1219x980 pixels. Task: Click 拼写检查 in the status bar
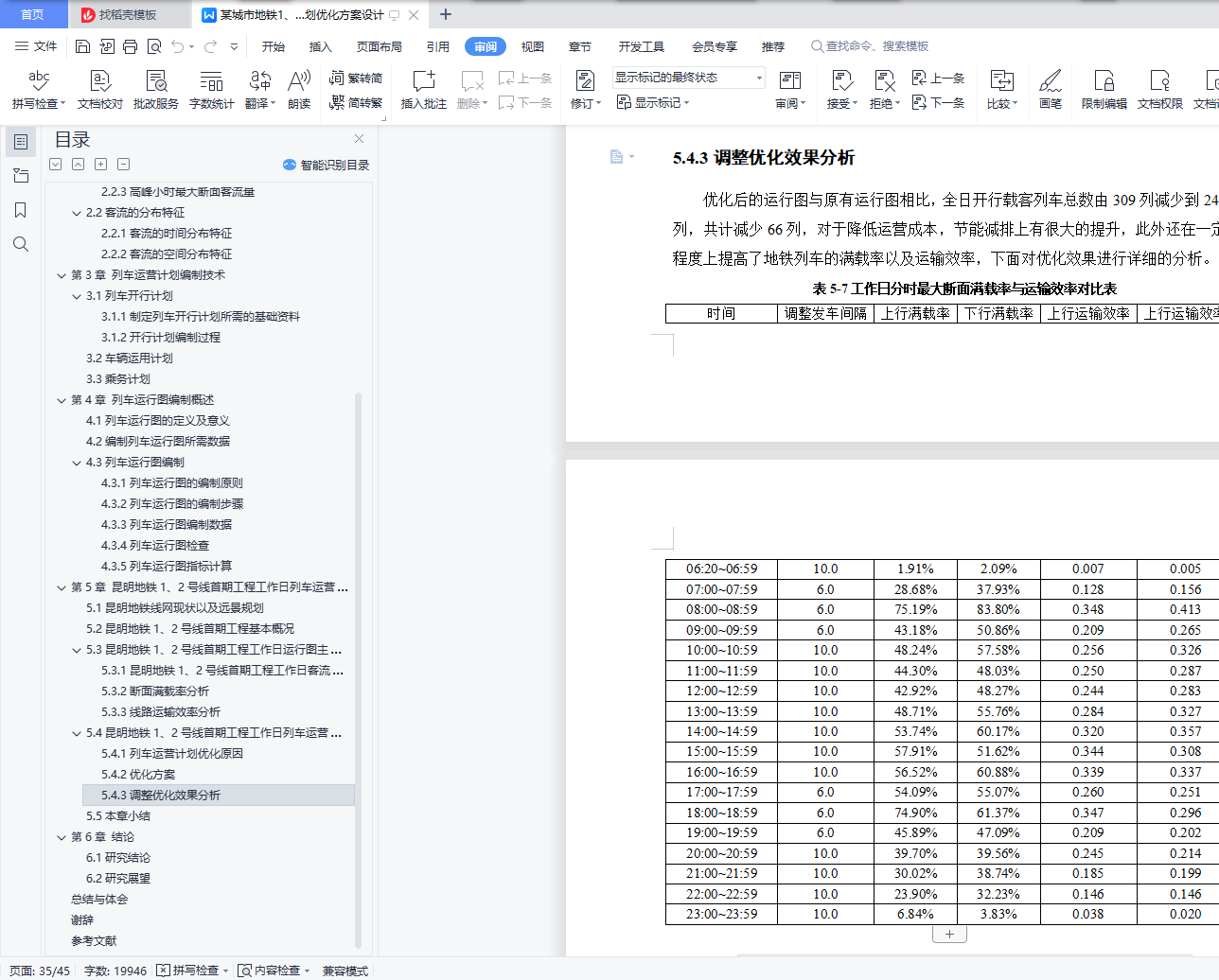(194, 971)
